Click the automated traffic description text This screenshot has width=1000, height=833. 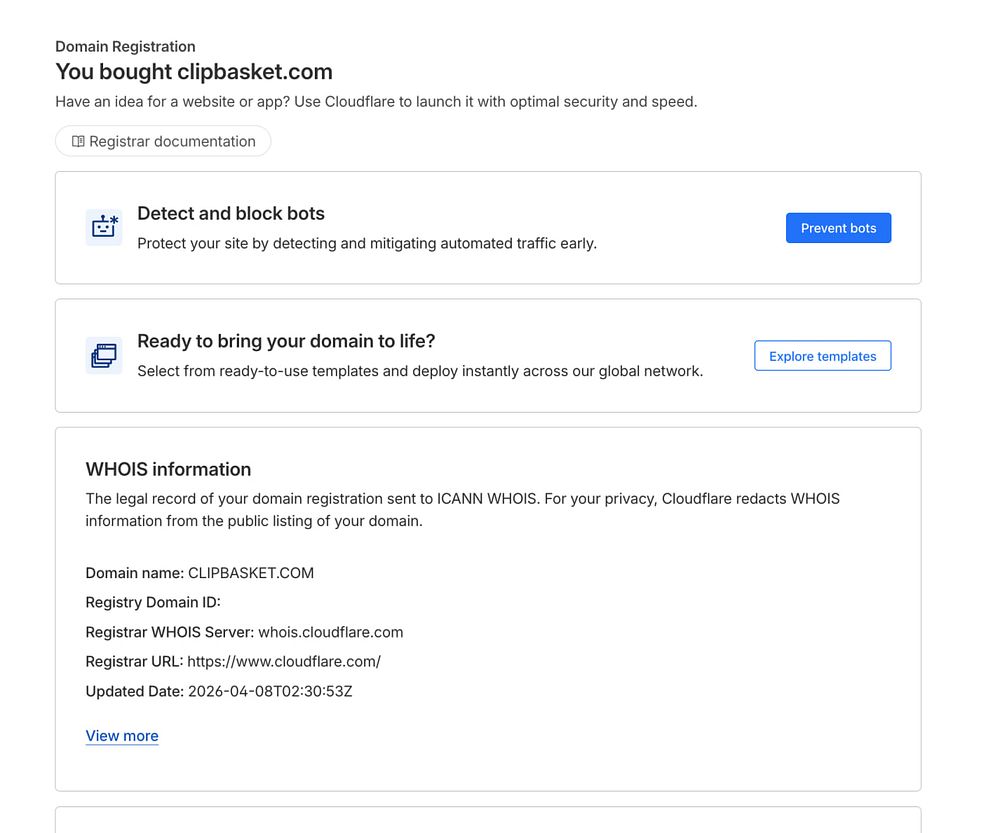tap(366, 243)
